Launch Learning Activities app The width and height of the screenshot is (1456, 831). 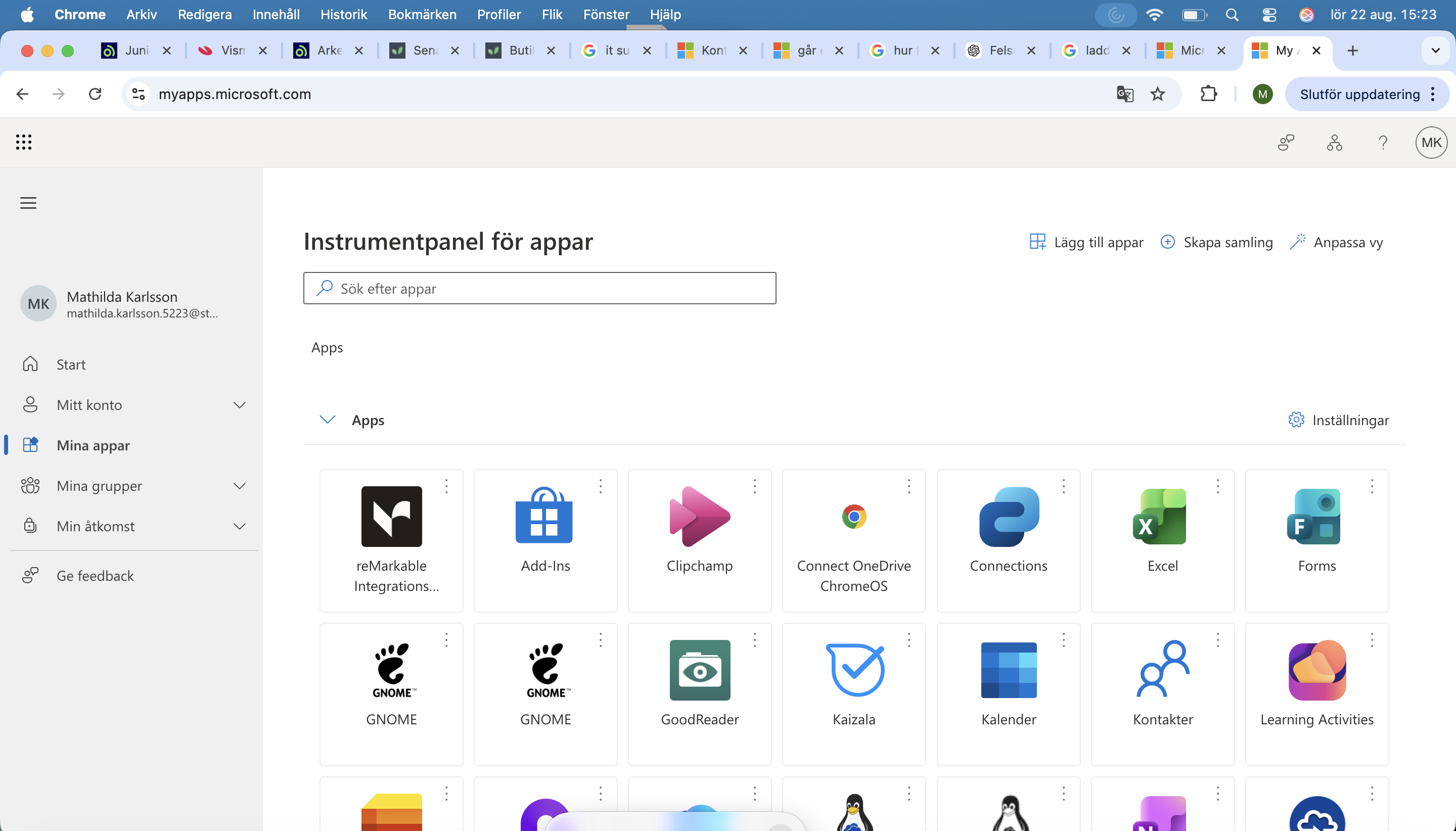click(1316, 694)
